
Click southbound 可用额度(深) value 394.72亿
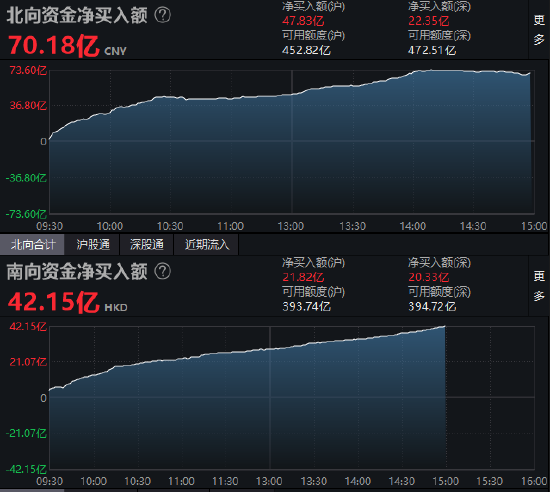[432, 307]
